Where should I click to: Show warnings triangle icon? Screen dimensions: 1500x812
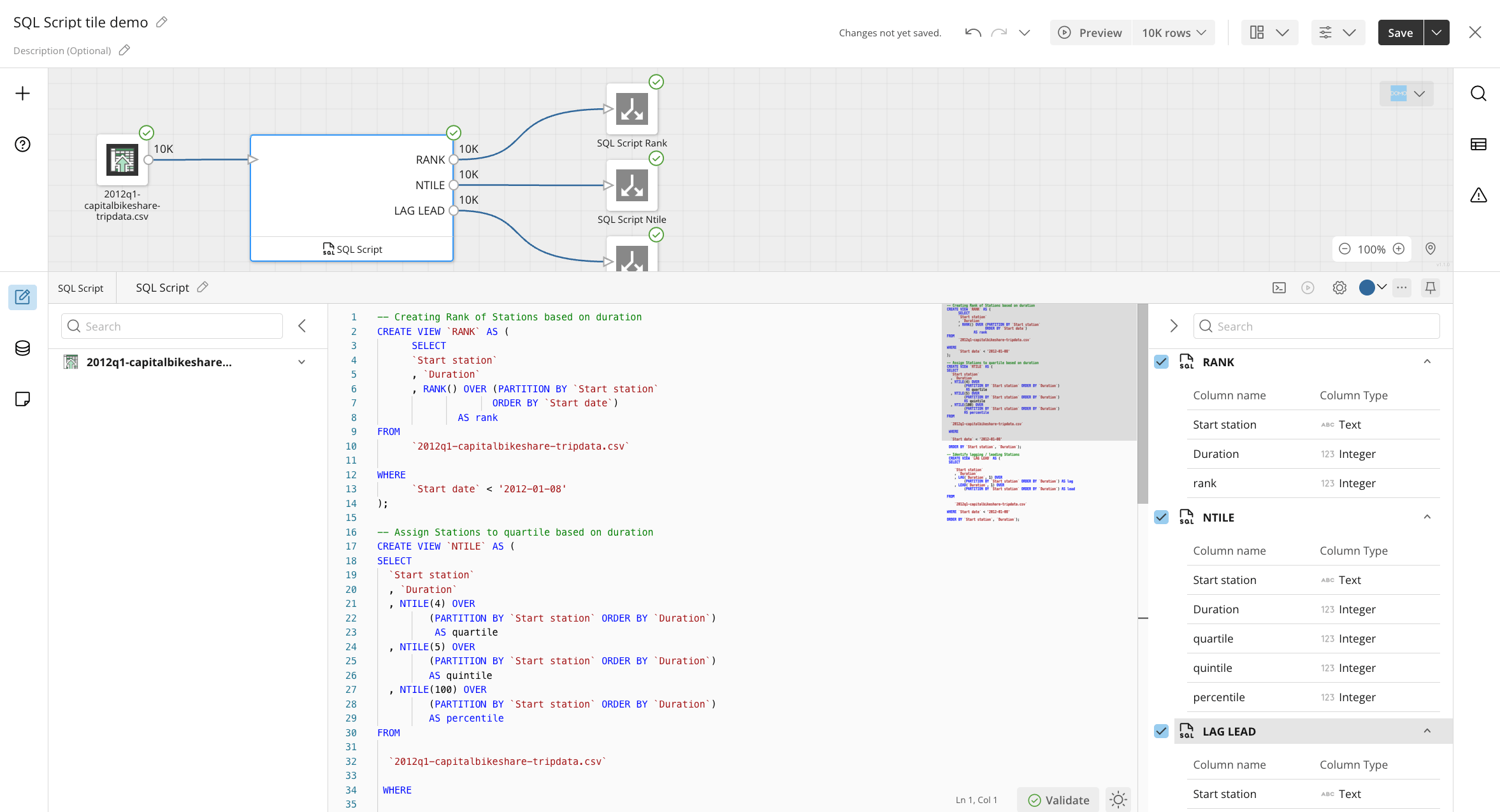click(x=1478, y=196)
